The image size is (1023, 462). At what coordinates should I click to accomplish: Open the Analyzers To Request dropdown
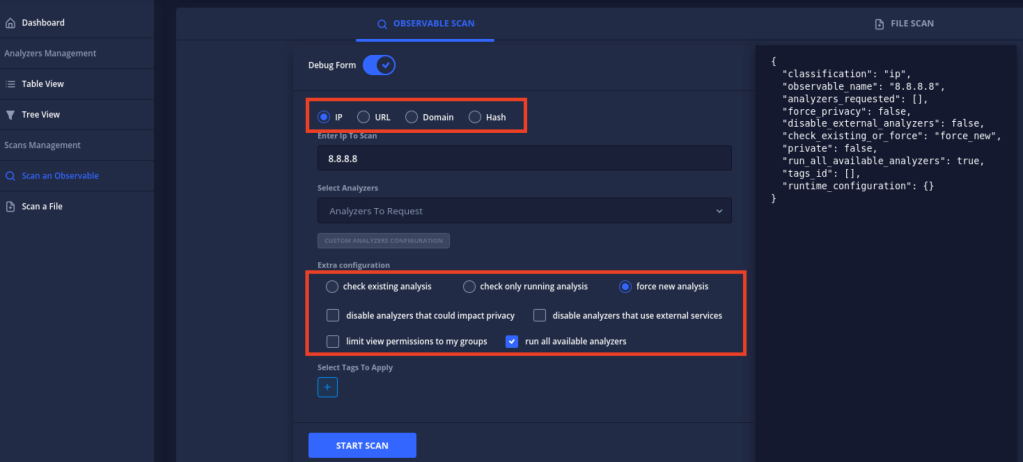(524, 211)
